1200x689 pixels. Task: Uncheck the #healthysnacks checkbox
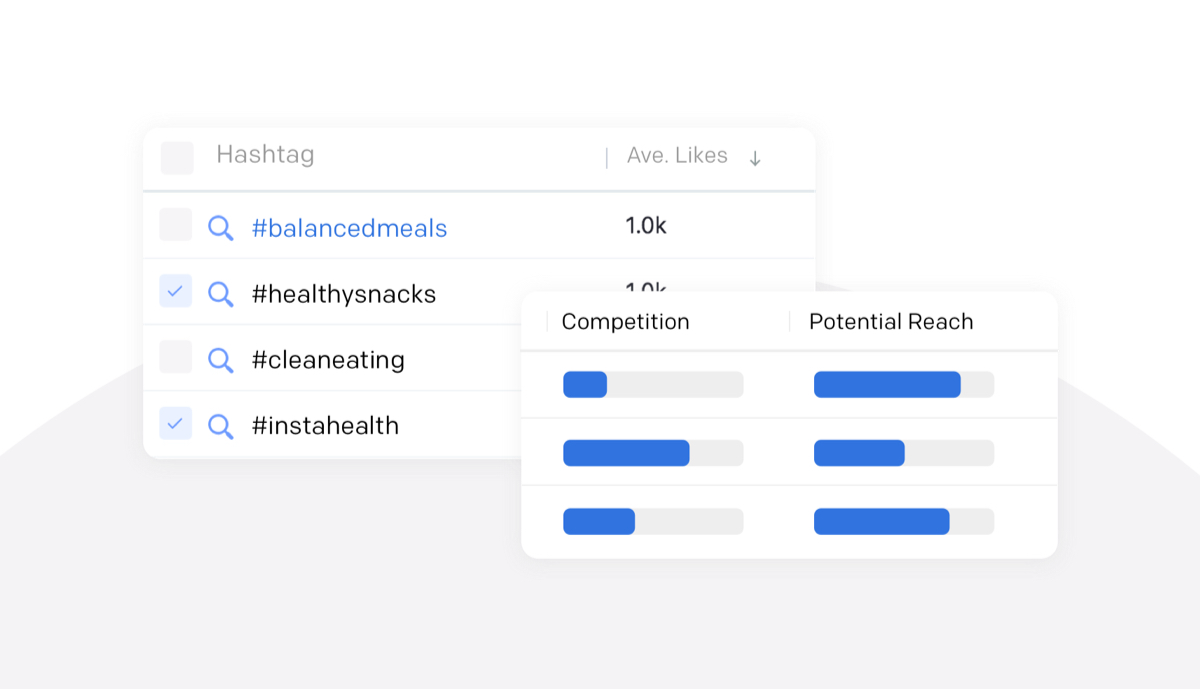[x=176, y=291]
